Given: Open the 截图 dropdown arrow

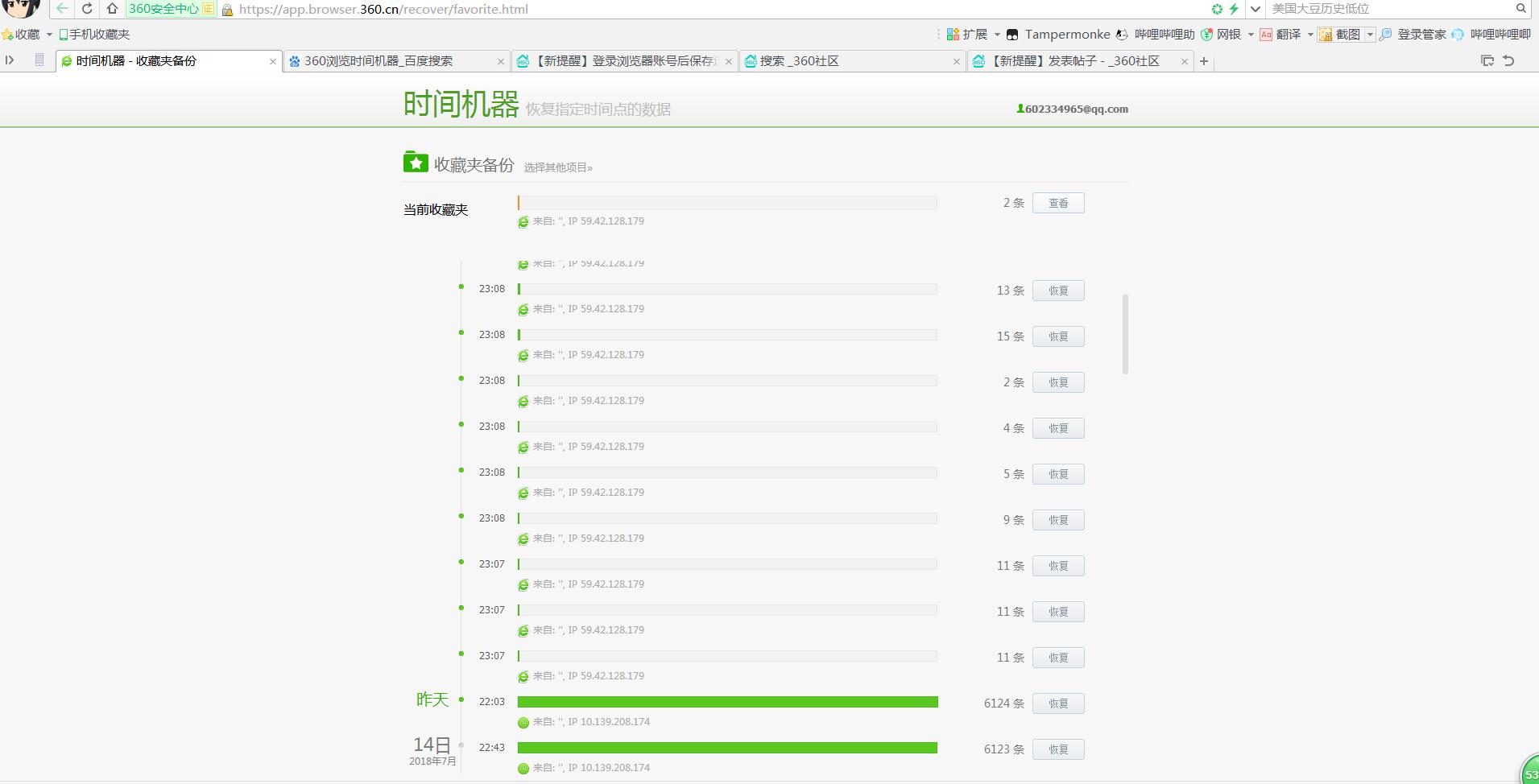Looking at the screenshot, I should (1370, 35).
